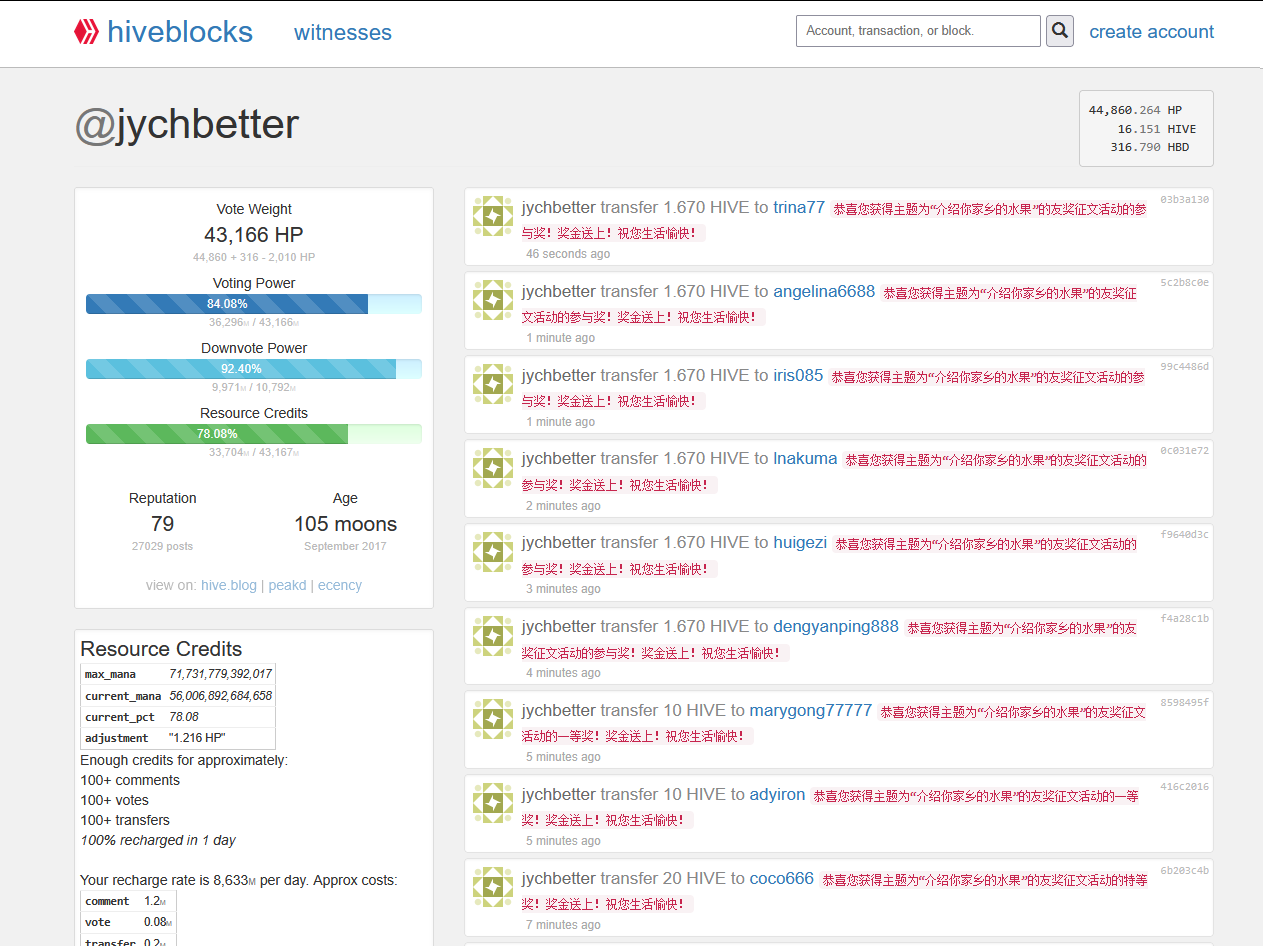Open the witnesses page
1263x946 pixels.
[343, 32]
